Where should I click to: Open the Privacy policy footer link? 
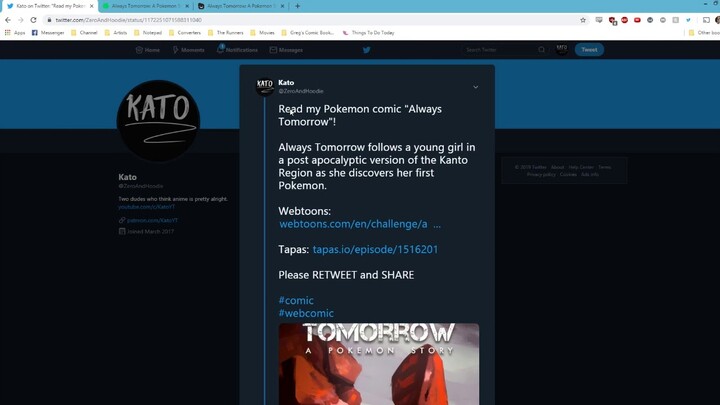click(x=541, y=174)
